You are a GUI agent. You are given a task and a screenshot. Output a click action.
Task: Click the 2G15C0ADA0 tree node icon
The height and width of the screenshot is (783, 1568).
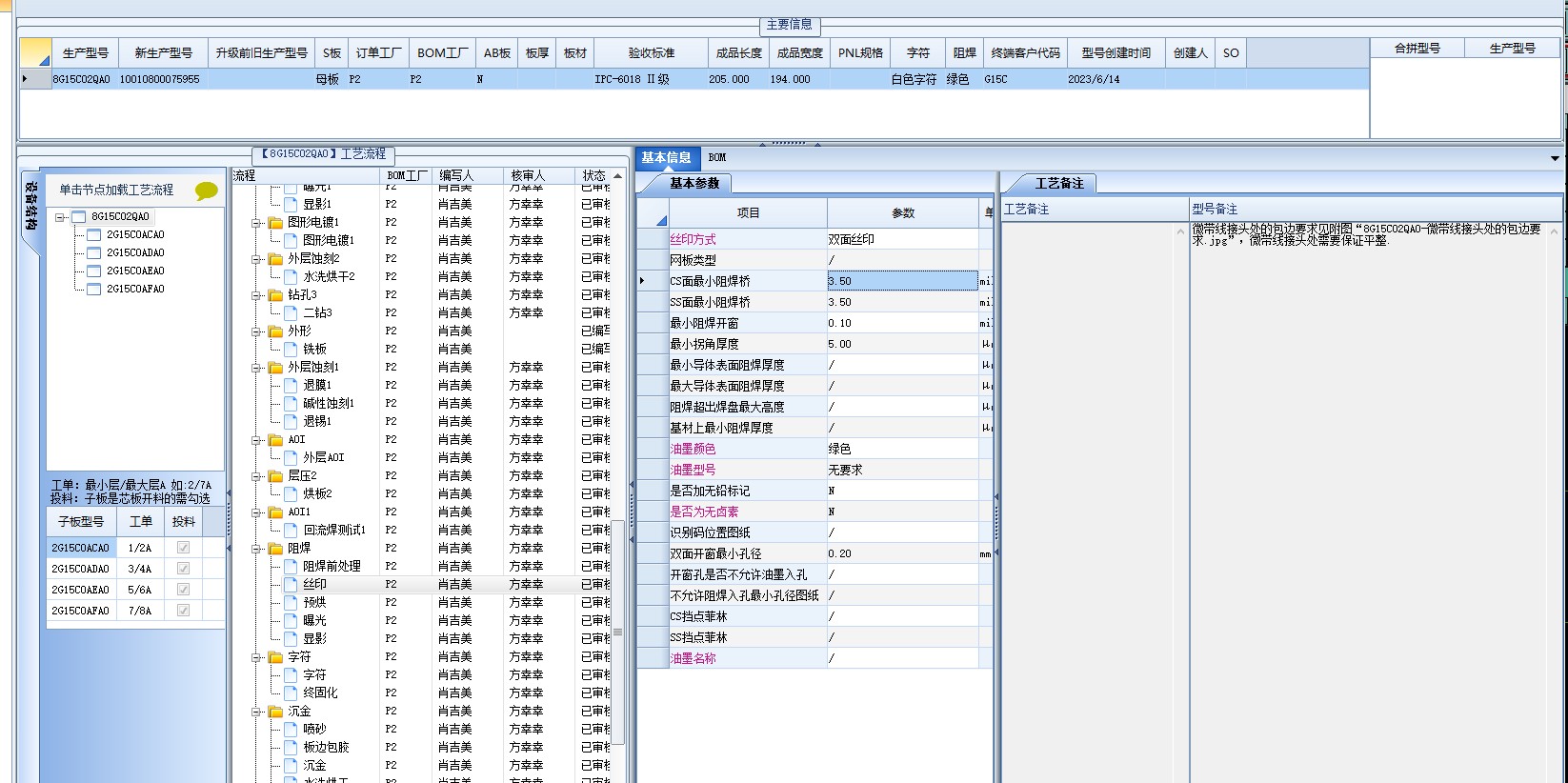pos(94,253)
